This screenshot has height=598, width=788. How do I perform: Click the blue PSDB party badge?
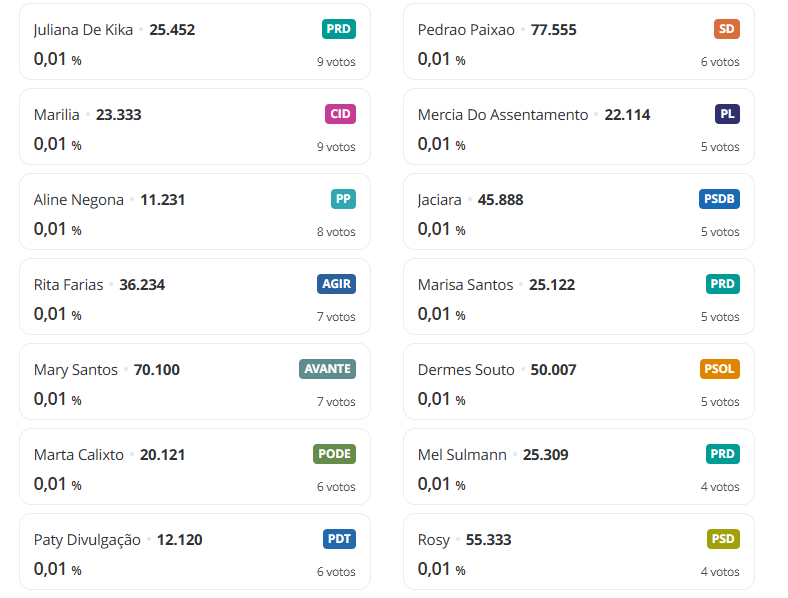click(x=719, y=199)
